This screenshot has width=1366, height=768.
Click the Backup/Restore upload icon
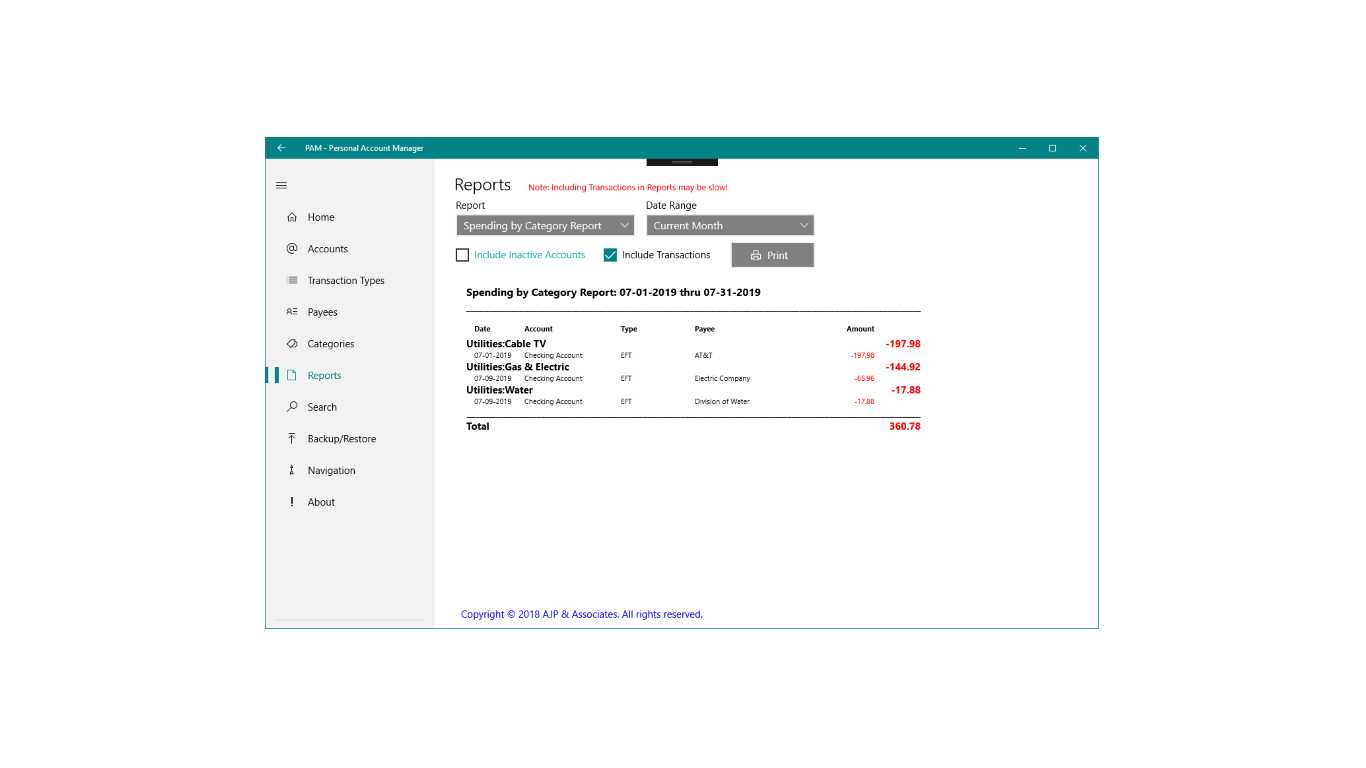pyautogui.click(x=292, y=438)
